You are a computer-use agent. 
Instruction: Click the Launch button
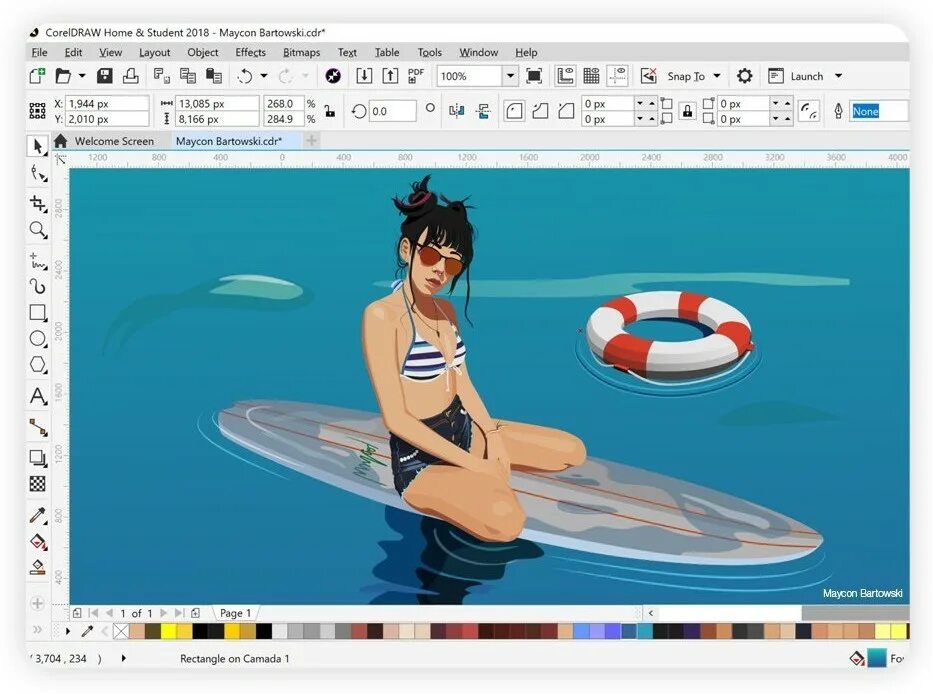[x=796, y=76]
